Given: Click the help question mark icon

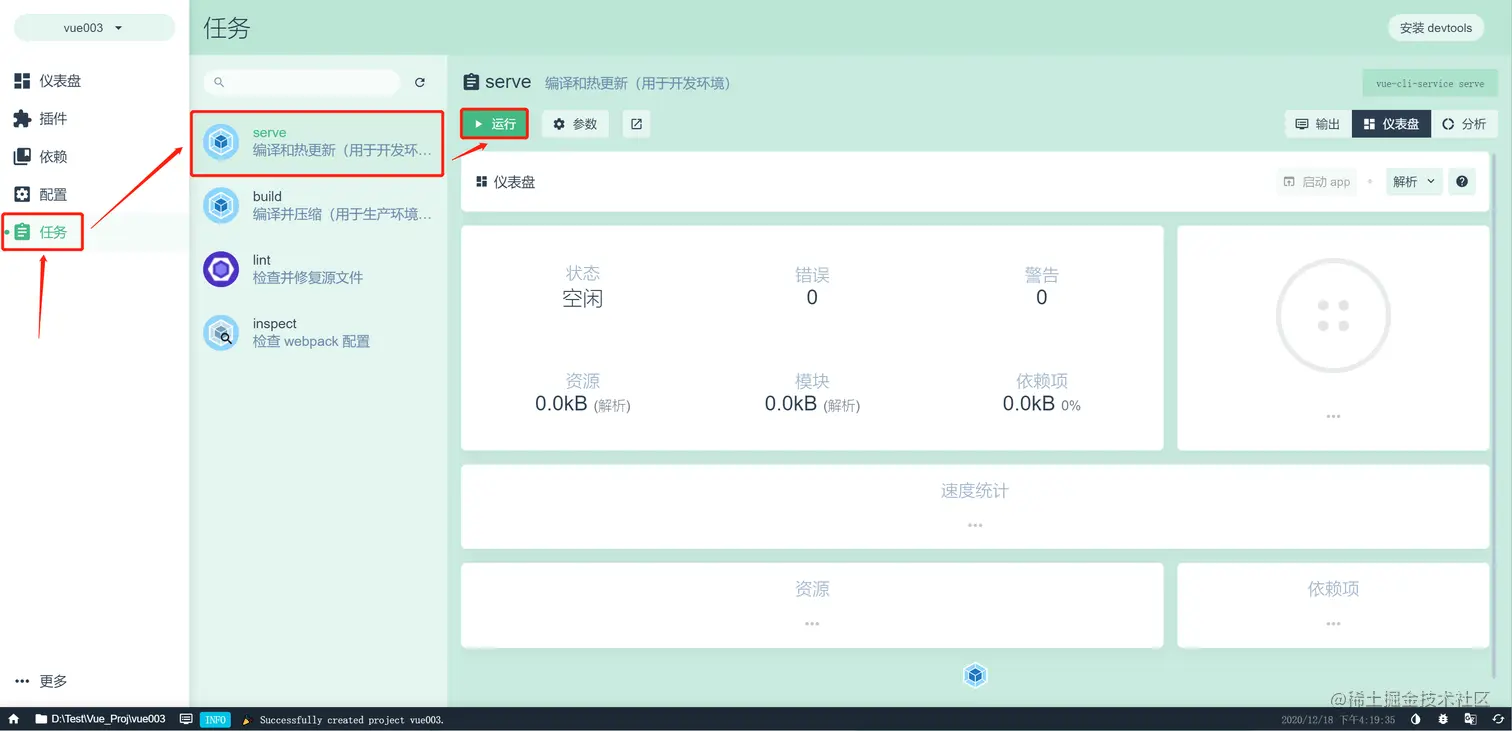Looking at the screenshot, I should click(1462, 182).
